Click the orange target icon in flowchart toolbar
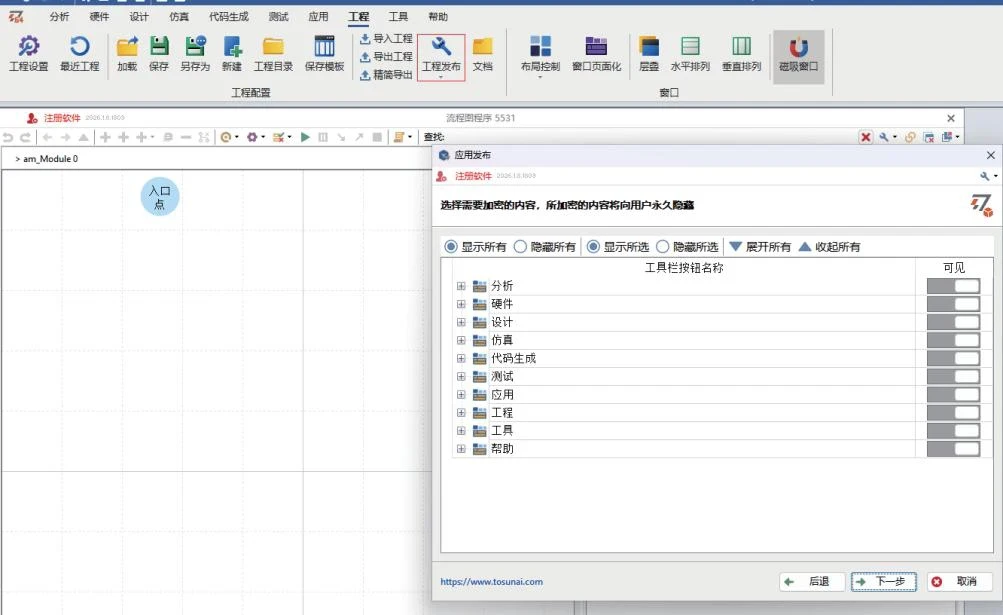 228,137
